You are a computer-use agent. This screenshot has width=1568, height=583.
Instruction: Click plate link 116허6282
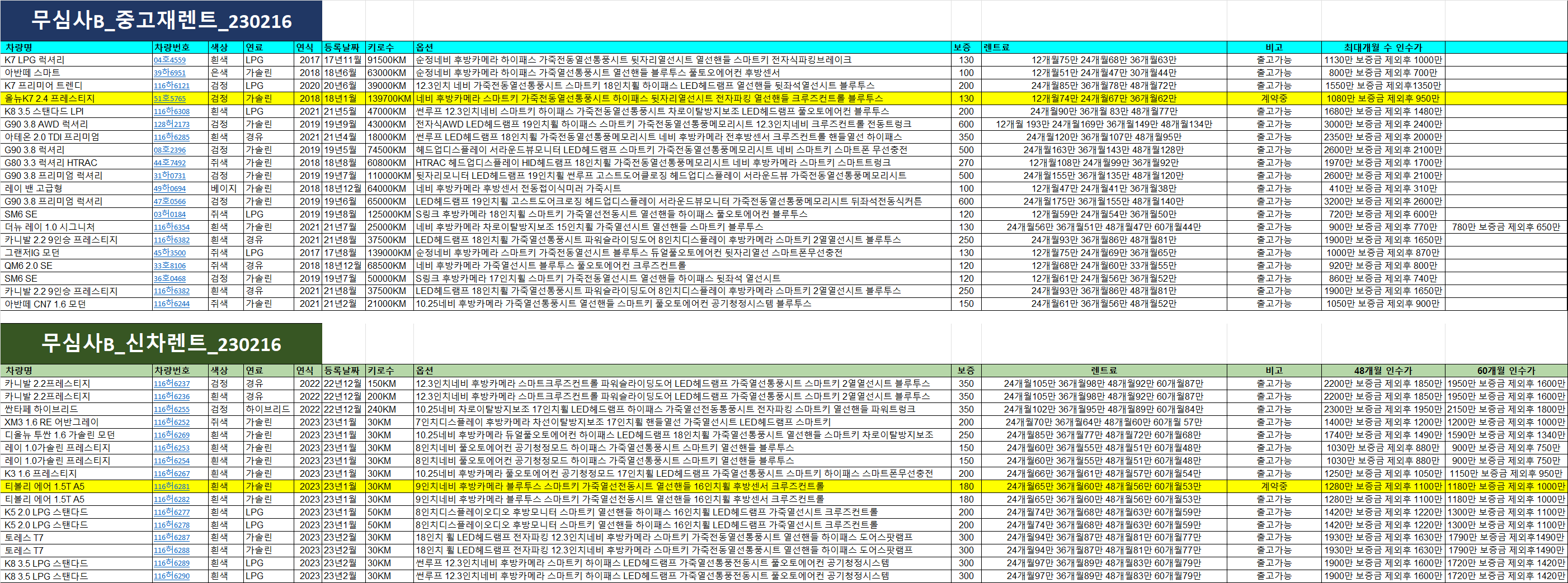click(x=172, y=499)
